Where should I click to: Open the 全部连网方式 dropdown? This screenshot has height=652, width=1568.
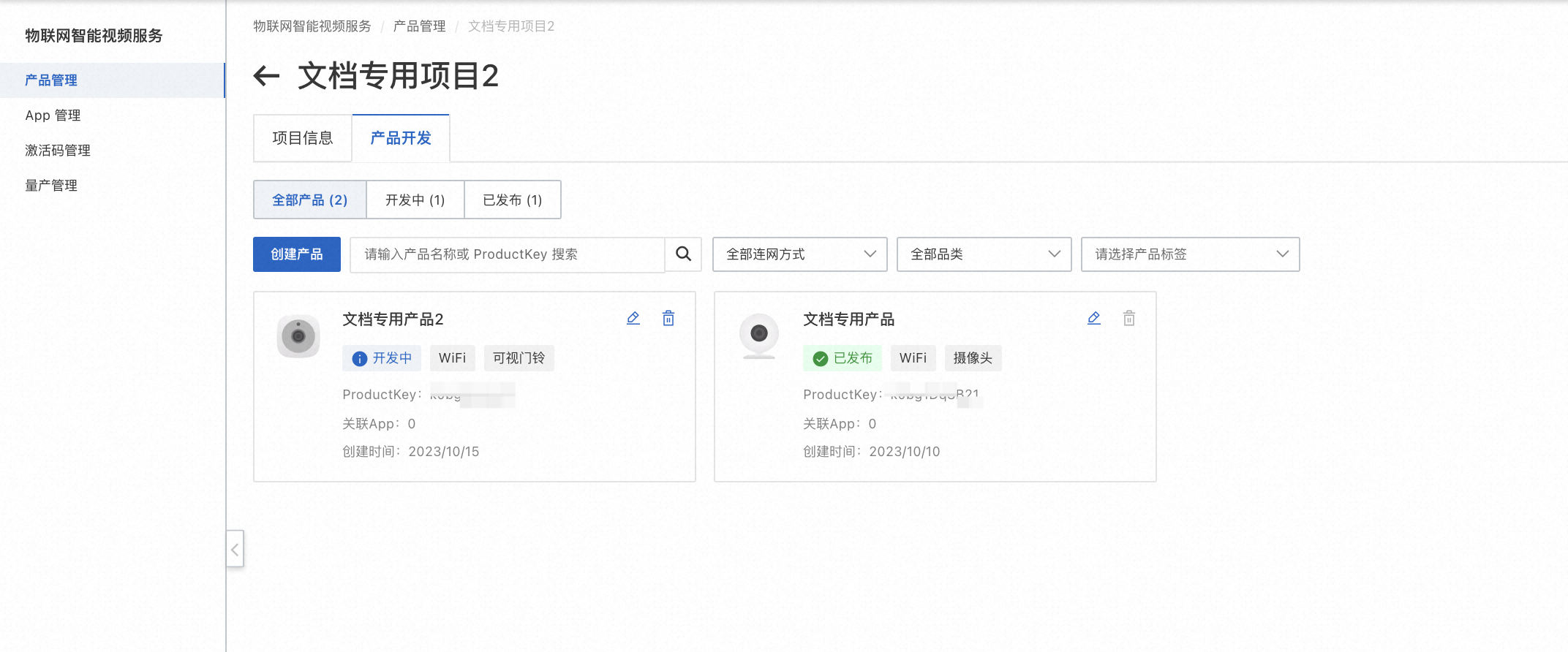pos(800,254)
